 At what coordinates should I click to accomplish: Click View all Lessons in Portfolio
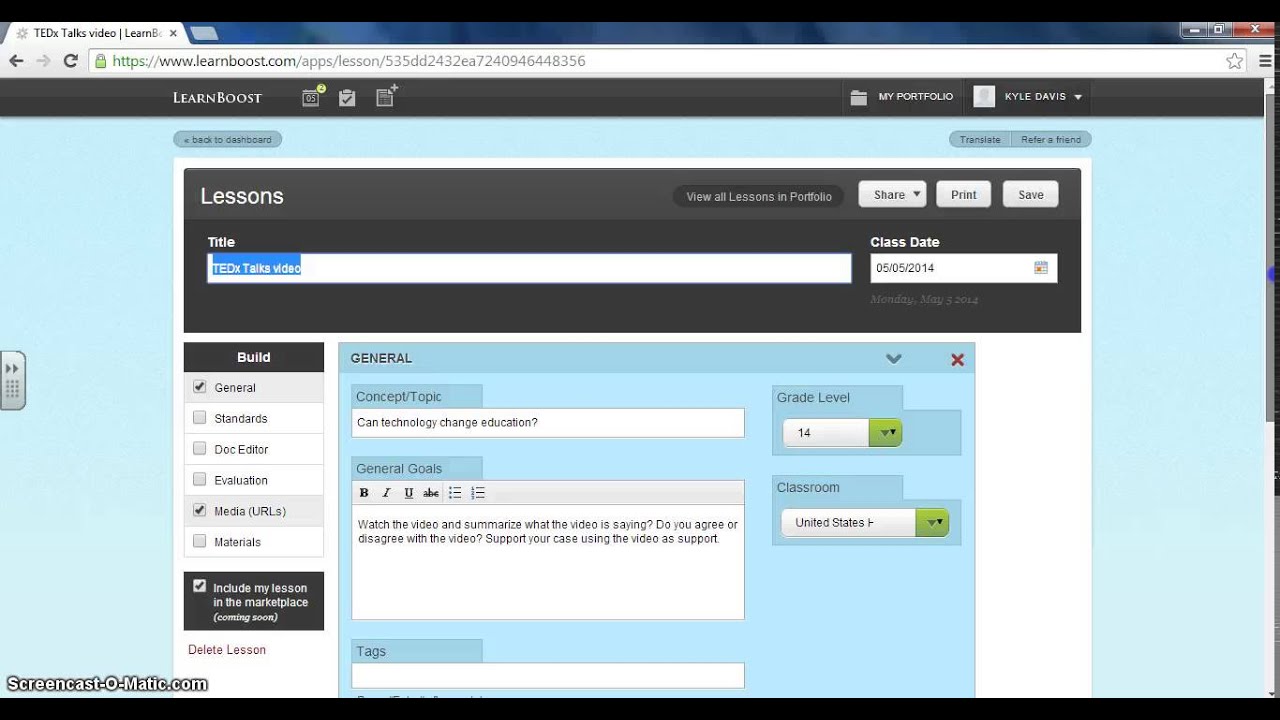[759, 196]
